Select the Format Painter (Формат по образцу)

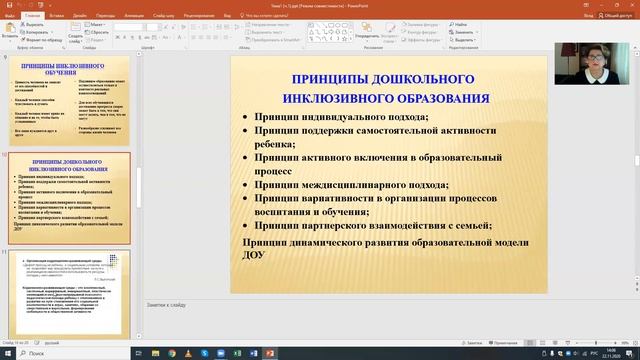click(x=42, y=40)
